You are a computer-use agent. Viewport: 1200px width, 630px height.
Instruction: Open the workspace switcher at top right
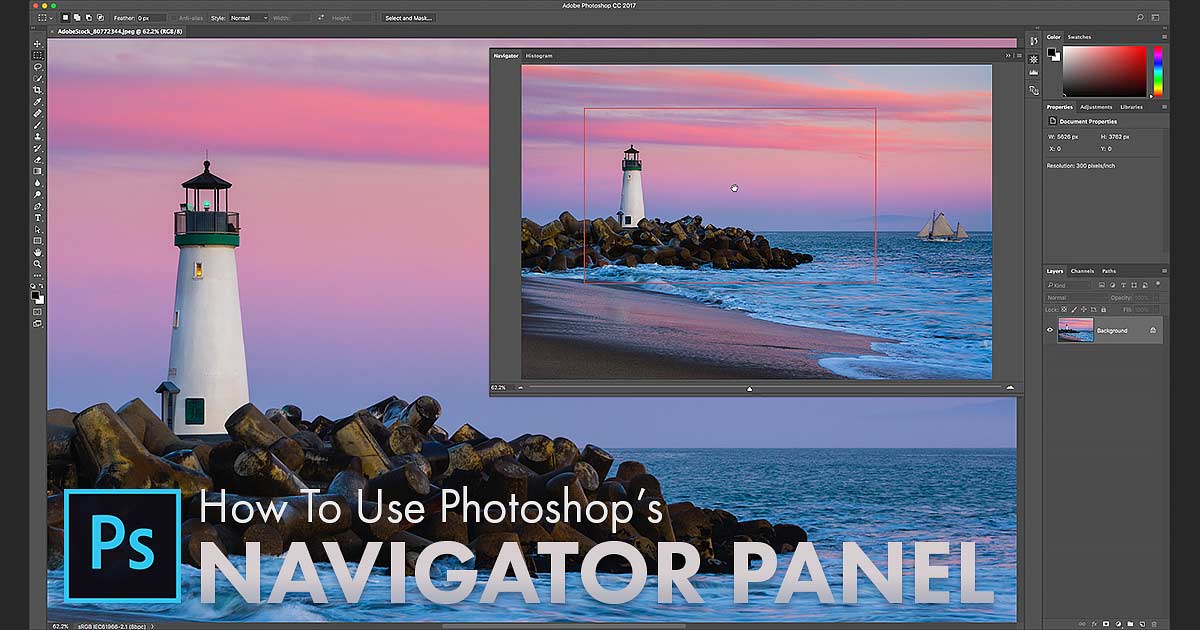1155,17
